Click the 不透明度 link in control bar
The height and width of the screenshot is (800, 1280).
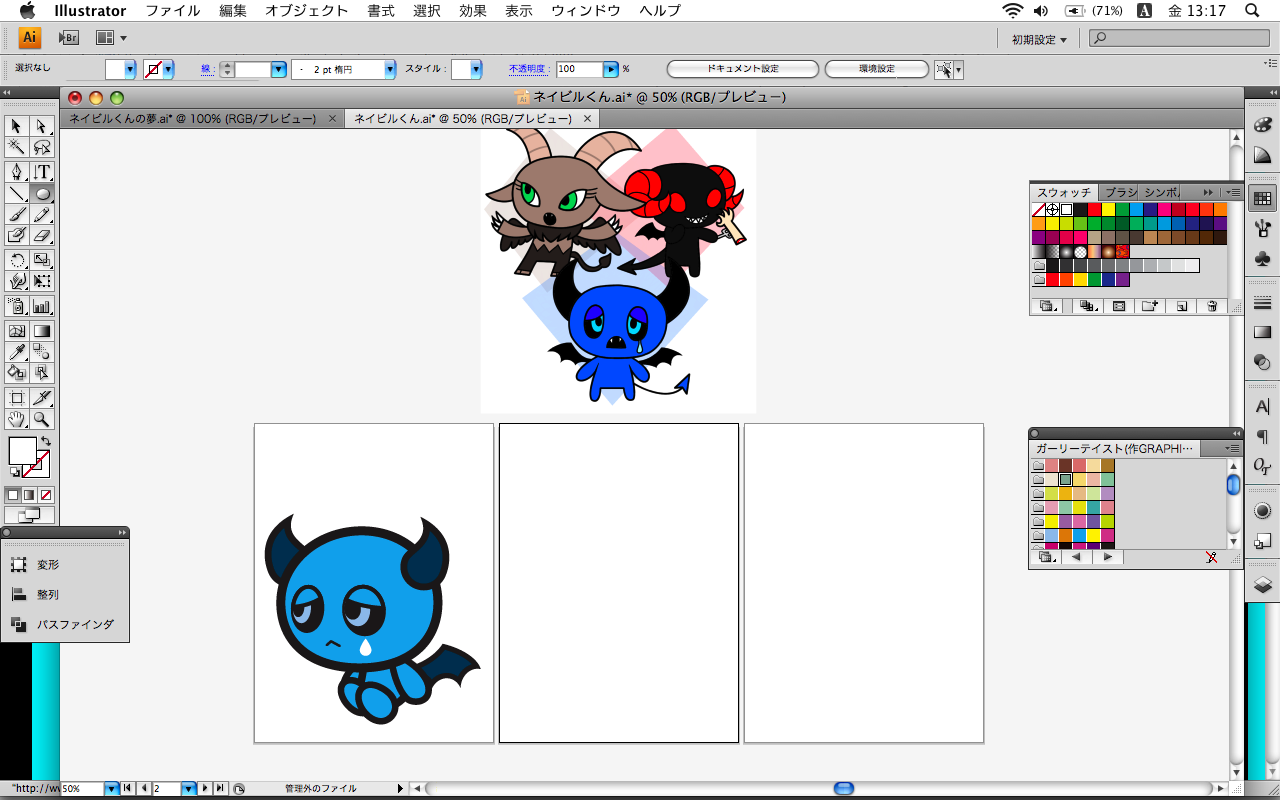(x=530, y=69)
